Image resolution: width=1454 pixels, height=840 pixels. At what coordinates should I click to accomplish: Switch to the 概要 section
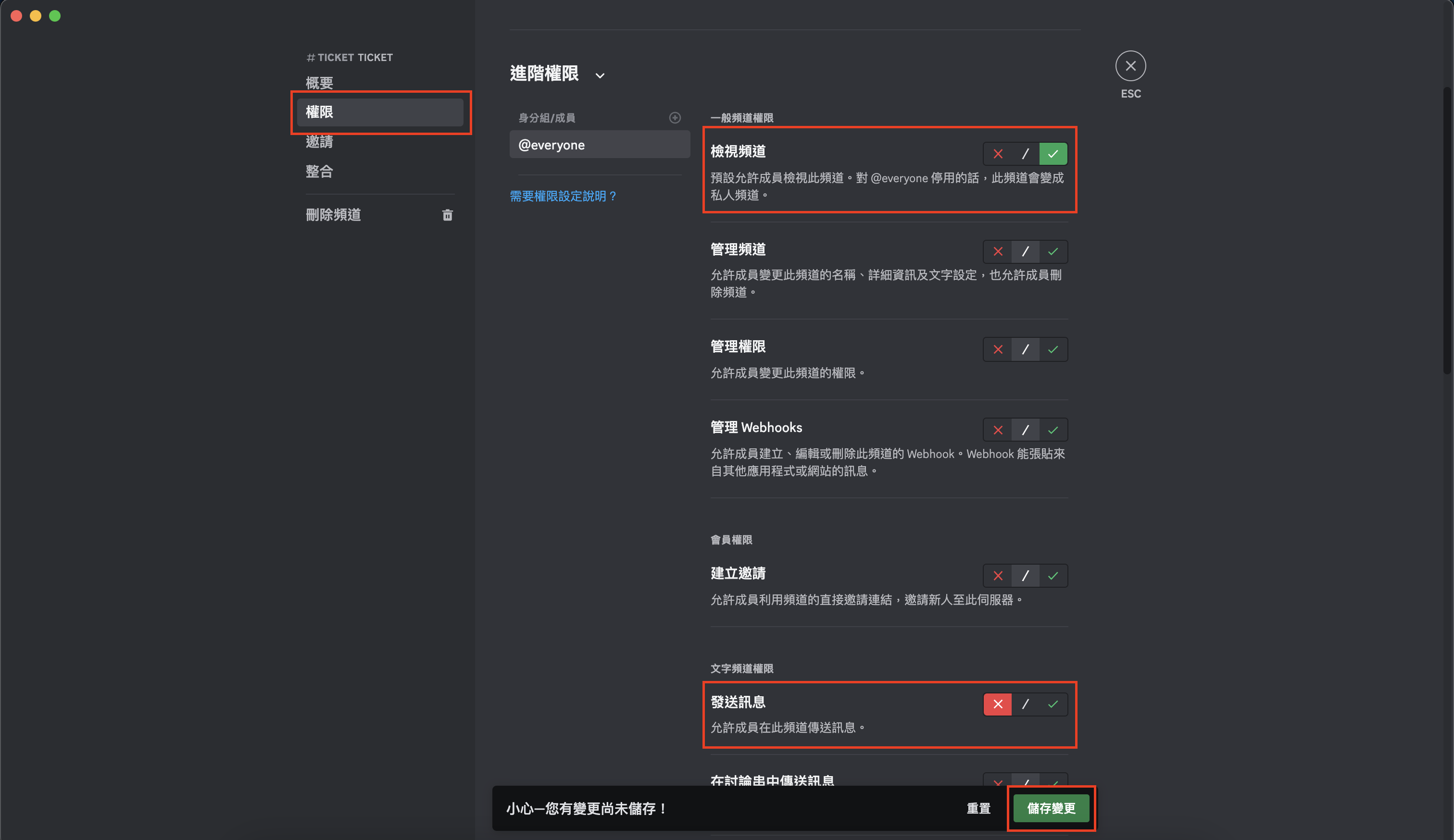tap(319, 83)
